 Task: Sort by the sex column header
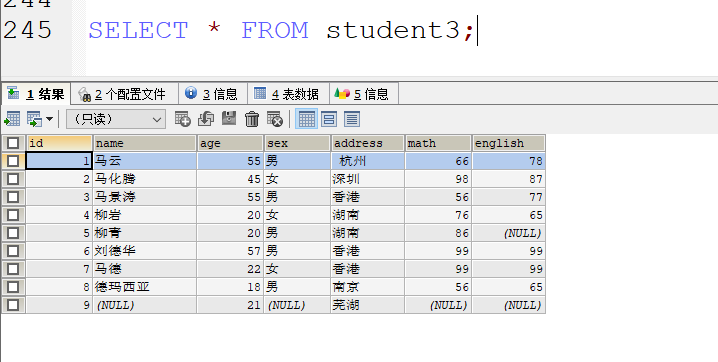click(298, 143)
